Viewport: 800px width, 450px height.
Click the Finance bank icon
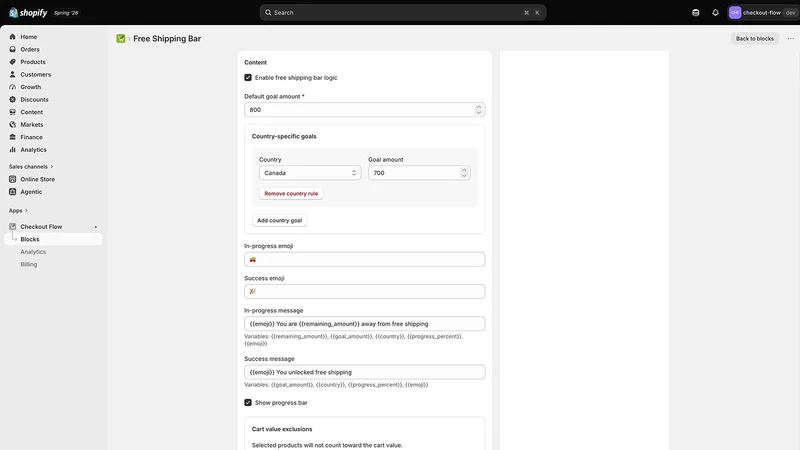[x=12, y=137]
